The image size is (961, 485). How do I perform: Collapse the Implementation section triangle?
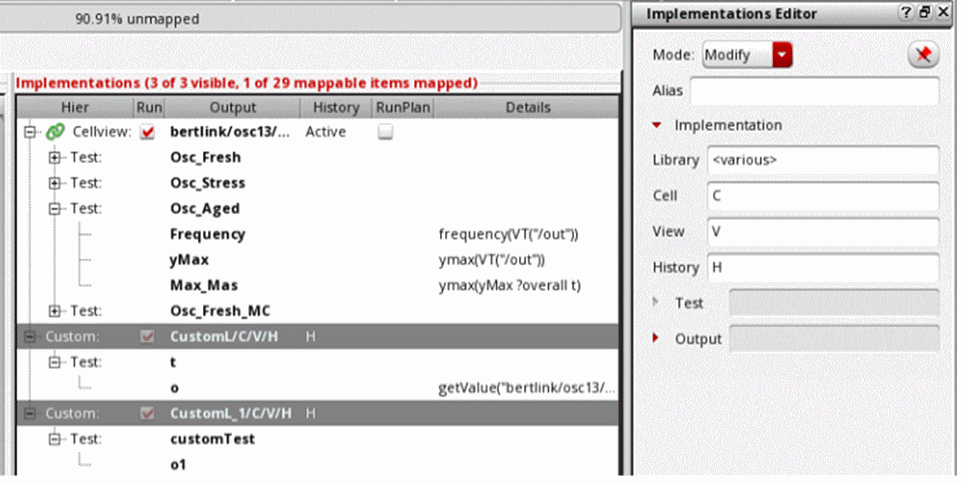[657, 125]
